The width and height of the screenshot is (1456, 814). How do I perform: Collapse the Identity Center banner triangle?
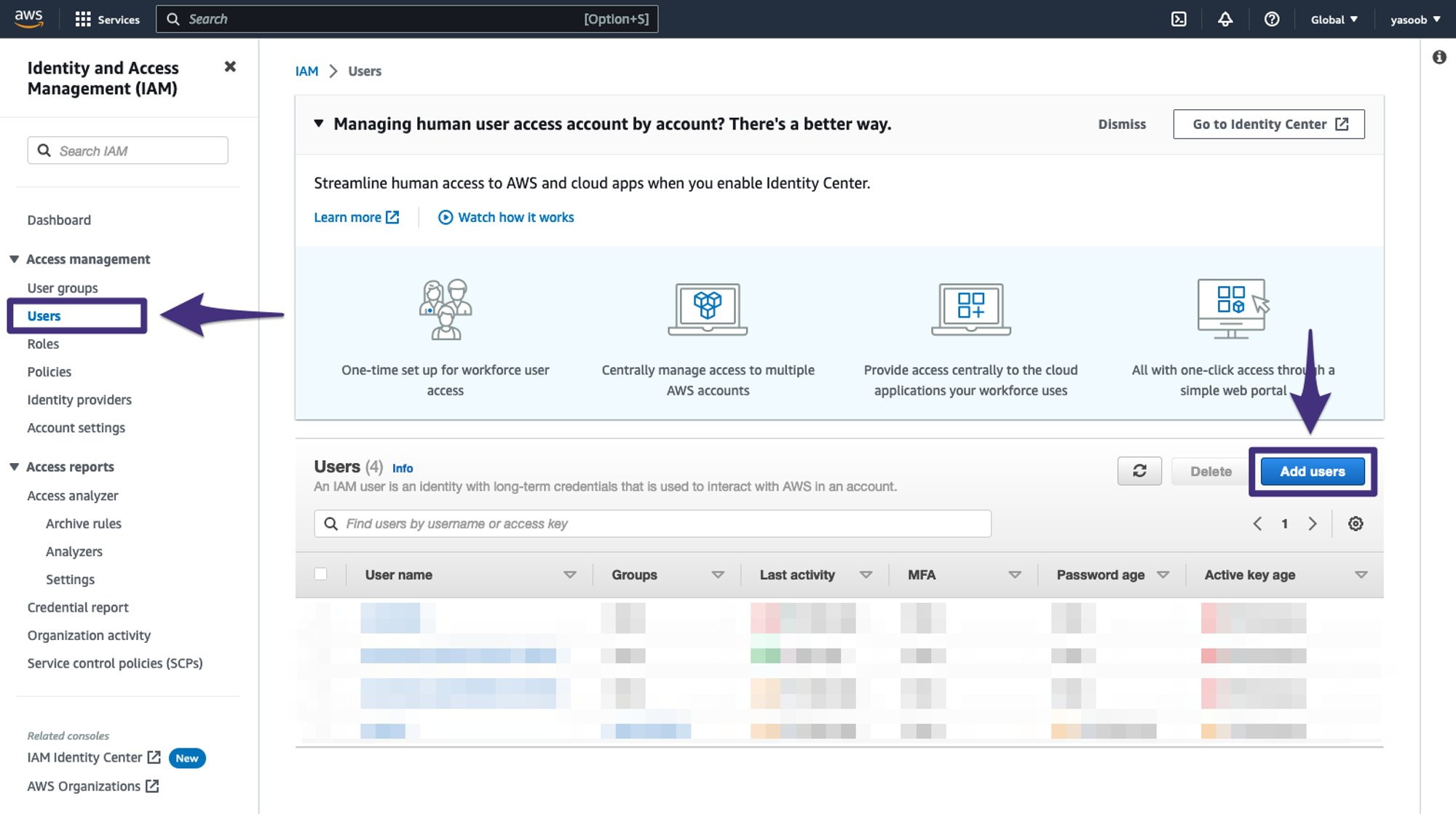pos(319,124)
